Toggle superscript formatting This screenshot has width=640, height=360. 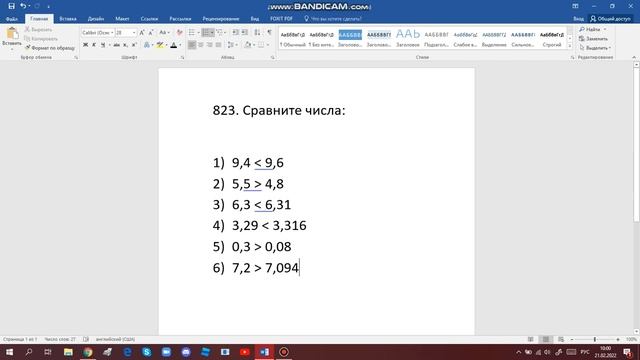[x=134, y=45]
